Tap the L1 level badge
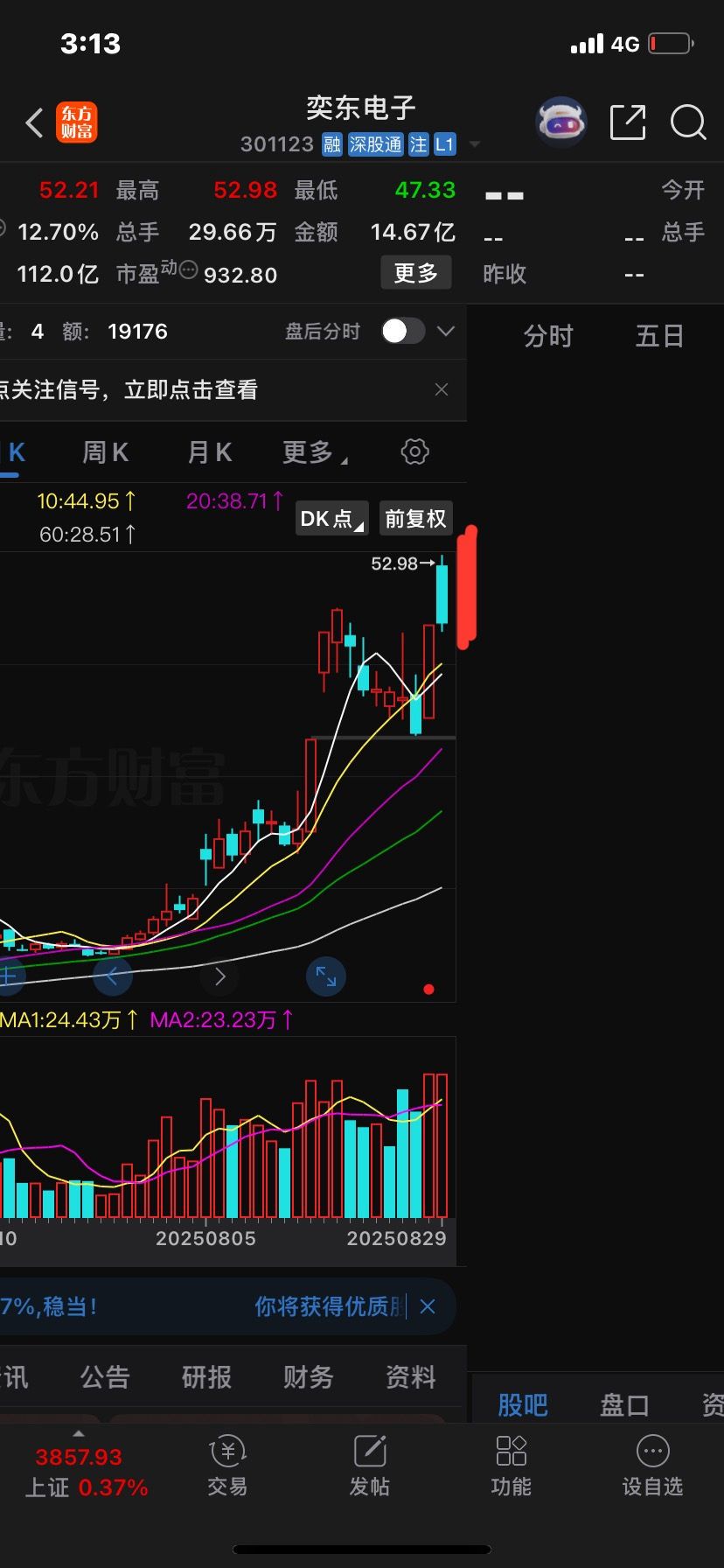 (445, 144)
